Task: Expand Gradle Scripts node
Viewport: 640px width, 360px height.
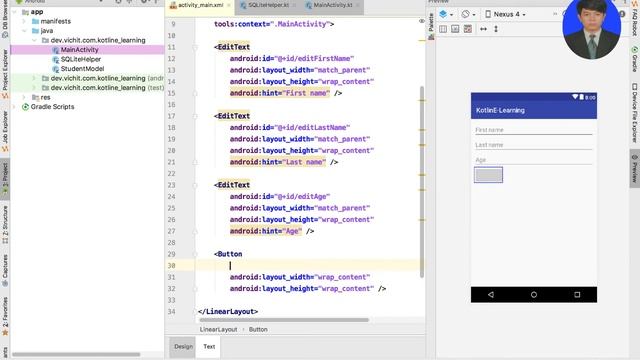Action: [x=15, y=107]
